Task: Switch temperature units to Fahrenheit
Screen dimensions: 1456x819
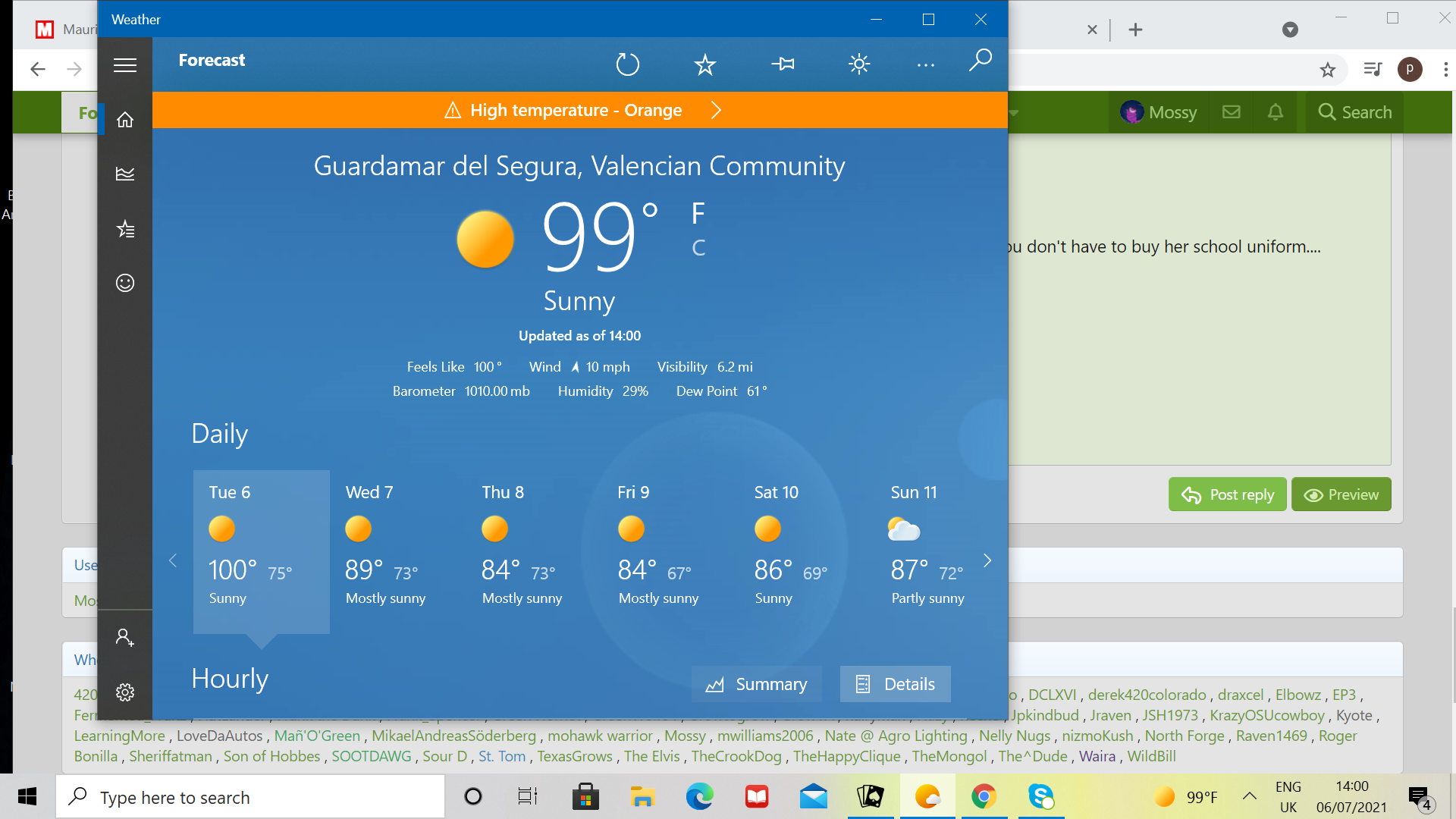Action: pos(698,213)
